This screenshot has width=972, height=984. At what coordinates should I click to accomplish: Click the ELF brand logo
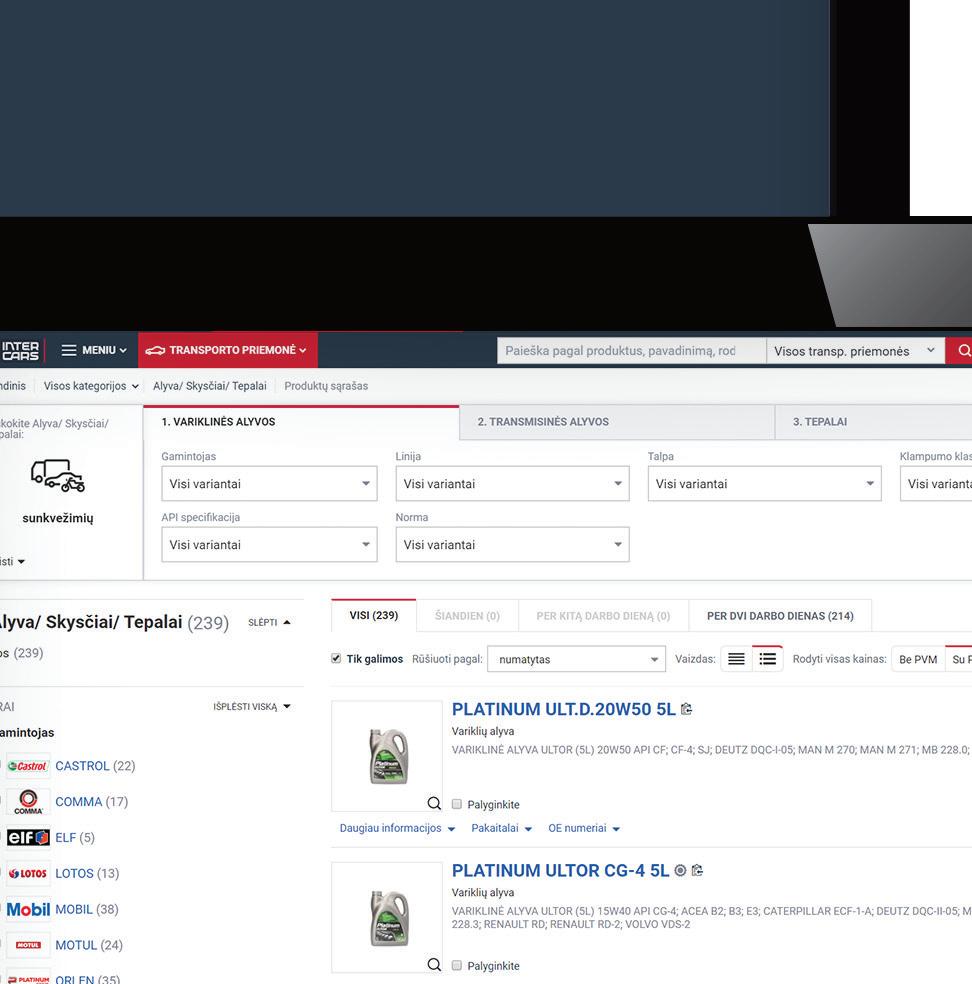tap(28, 838)
